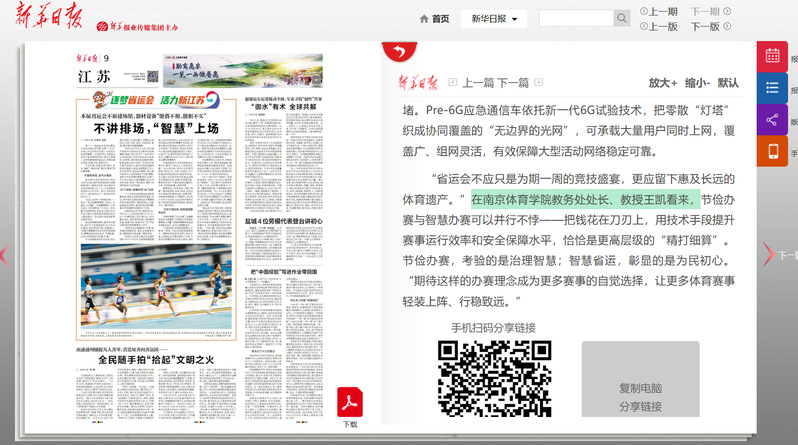Click the QR code image

pyautogui.click(x=495, y=379)
